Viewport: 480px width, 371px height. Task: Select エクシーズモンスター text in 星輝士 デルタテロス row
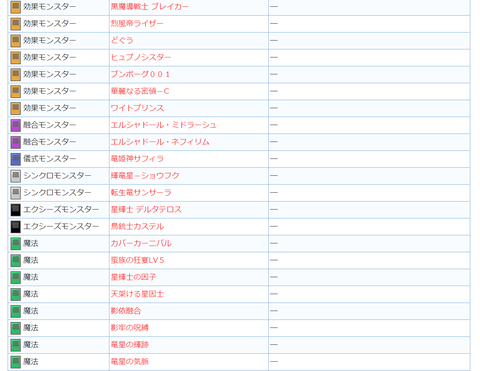point(61,210)
